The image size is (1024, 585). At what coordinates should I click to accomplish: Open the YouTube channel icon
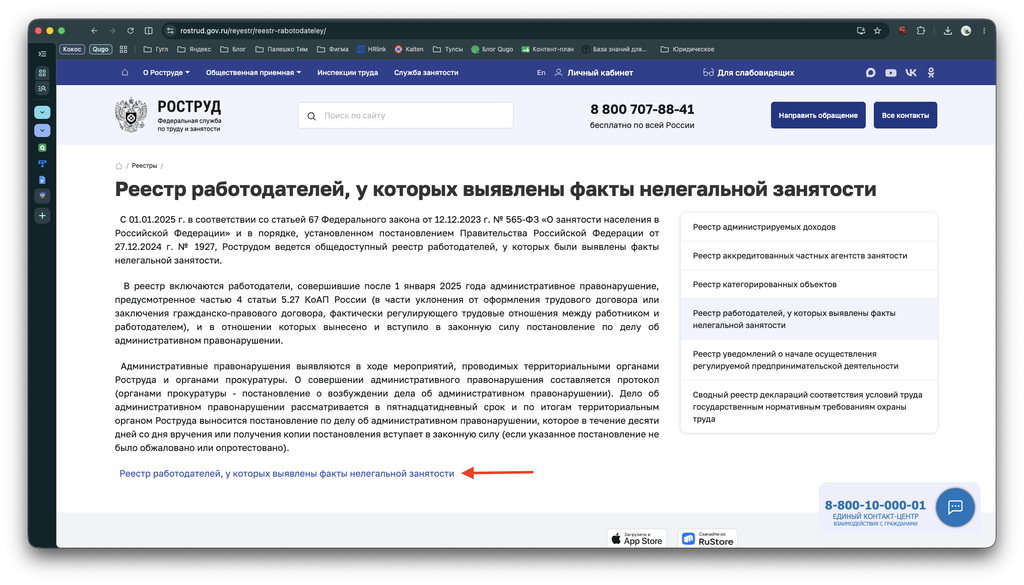891,72
